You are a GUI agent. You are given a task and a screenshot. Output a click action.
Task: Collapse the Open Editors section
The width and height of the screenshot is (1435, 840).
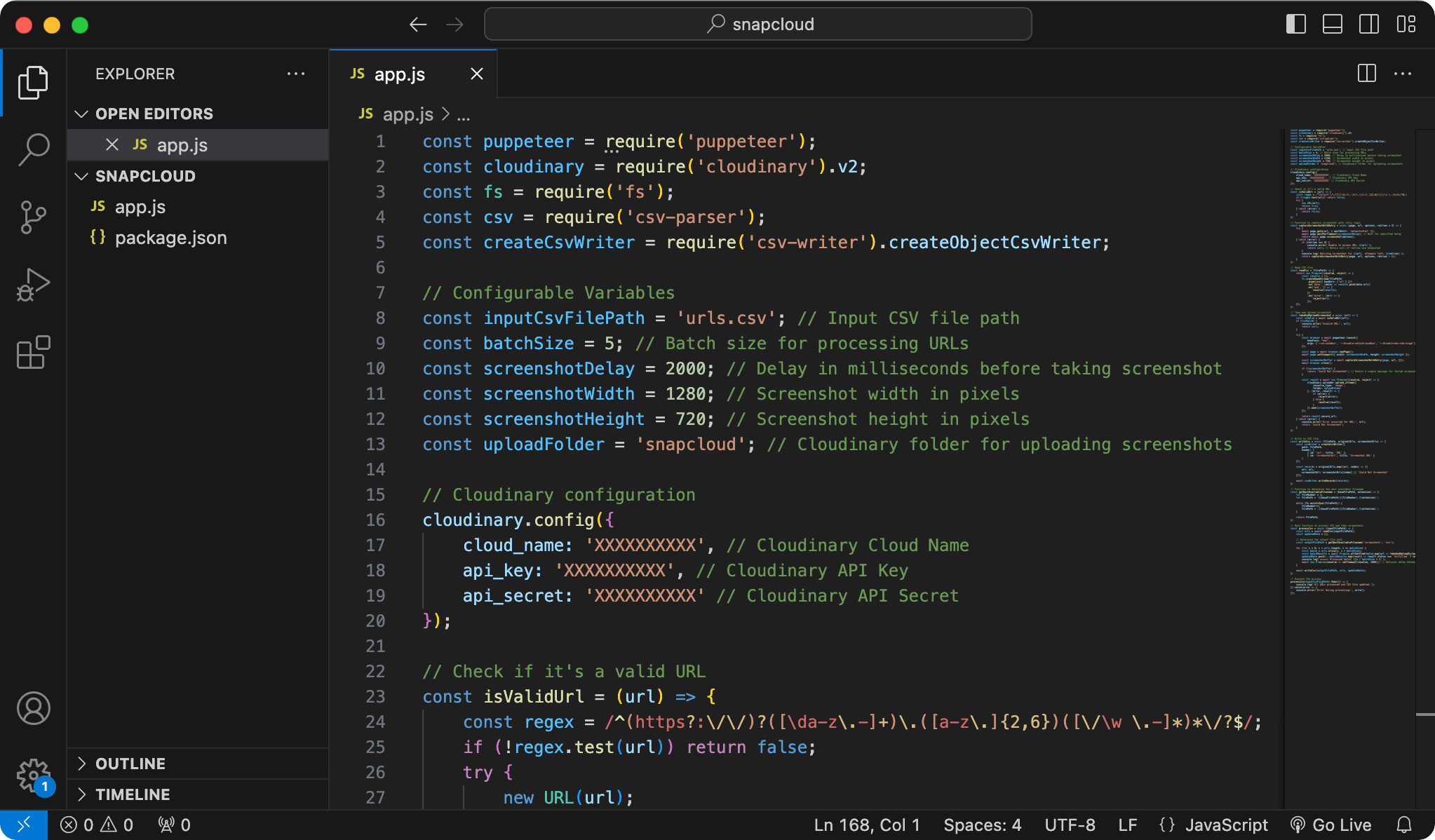tap(154, 114)
